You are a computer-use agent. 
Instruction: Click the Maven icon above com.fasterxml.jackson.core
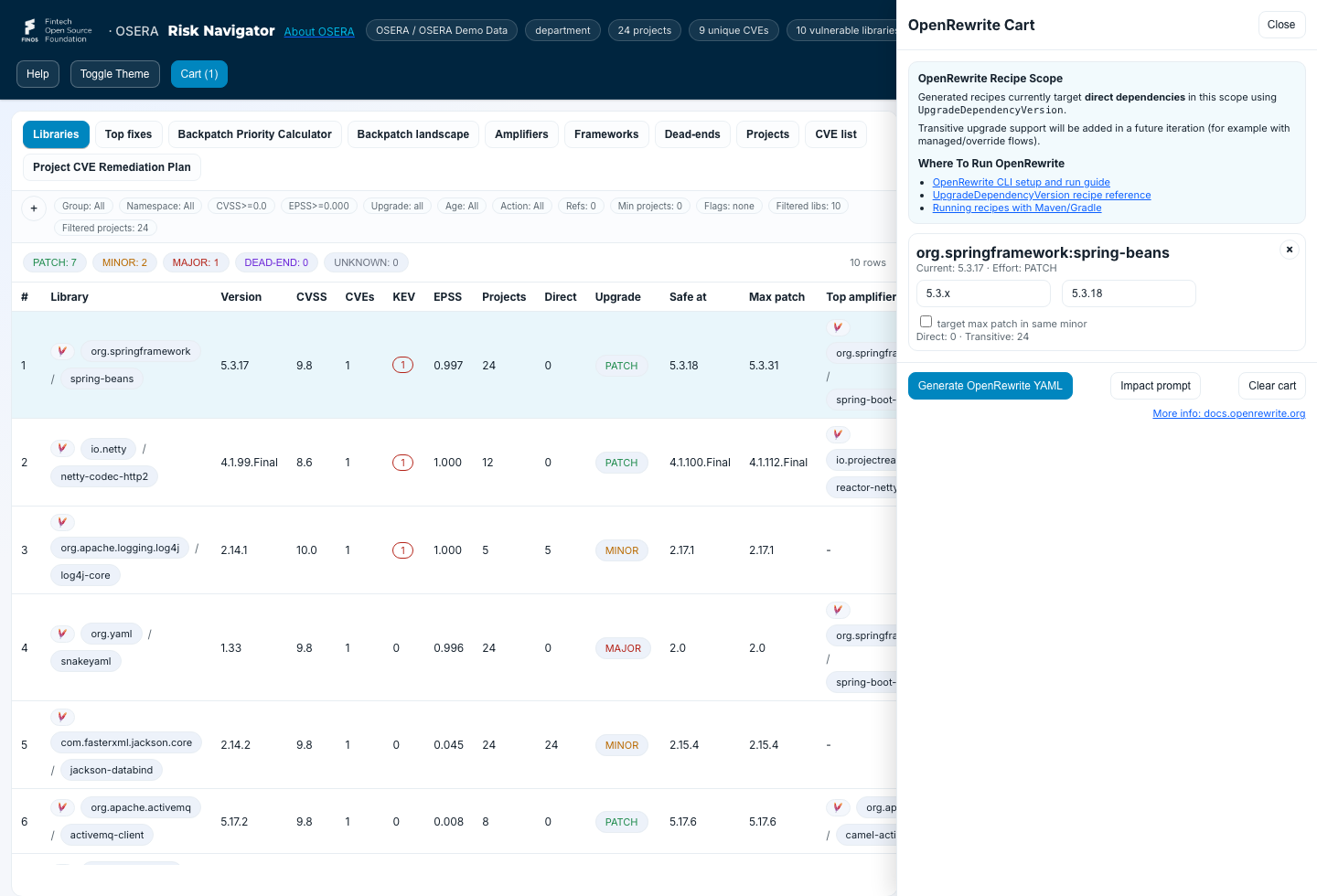(62, 717)
